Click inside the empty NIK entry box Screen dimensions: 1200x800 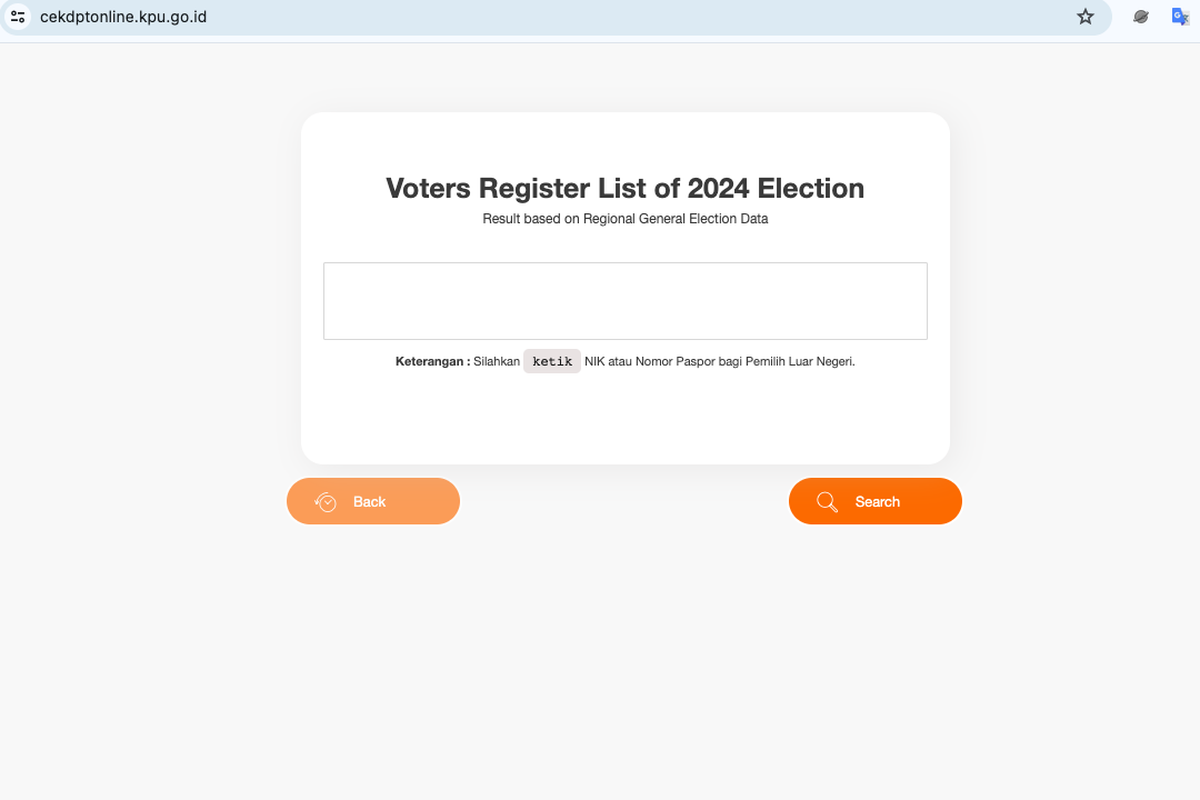(x=625, y=300)
